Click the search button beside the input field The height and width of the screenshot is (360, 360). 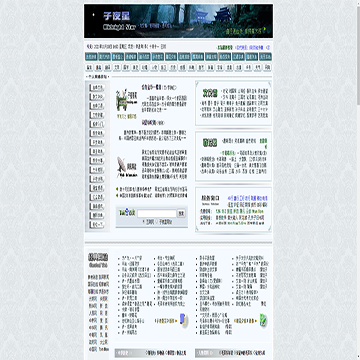181,213
